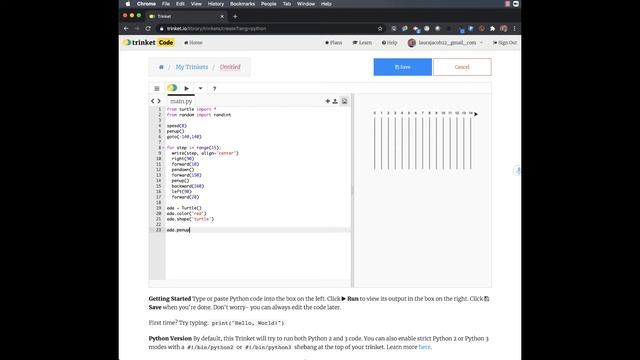Click line number 12 in gutter
The height and width of the screenshot is (360, 640).
(x=159, y=170)
